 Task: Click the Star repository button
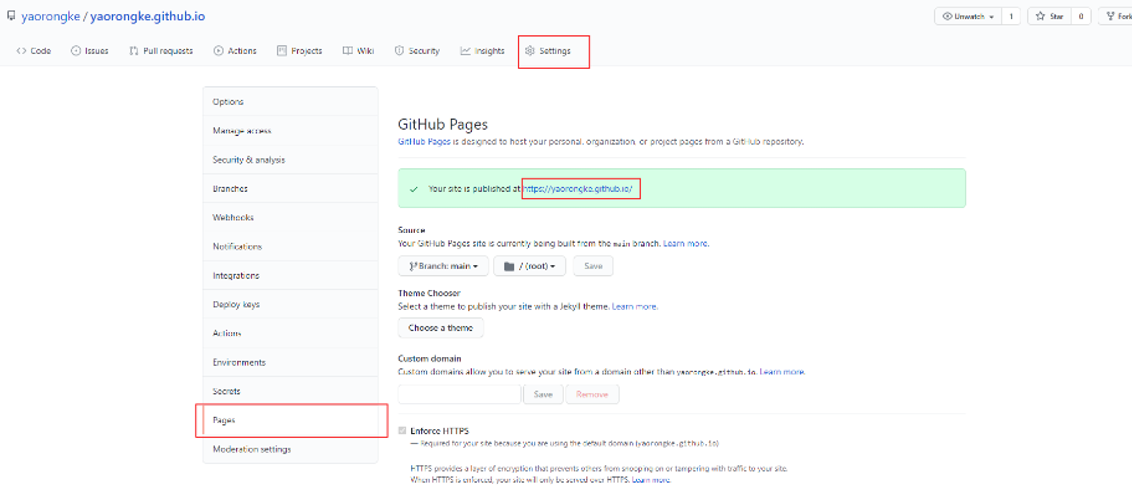(x=1049, y=17)
